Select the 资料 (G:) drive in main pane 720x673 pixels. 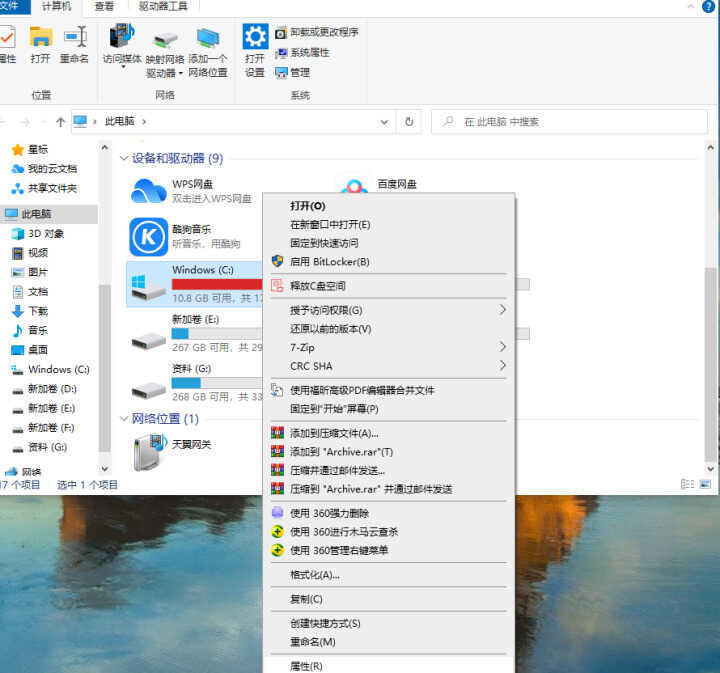pos(195,382)
